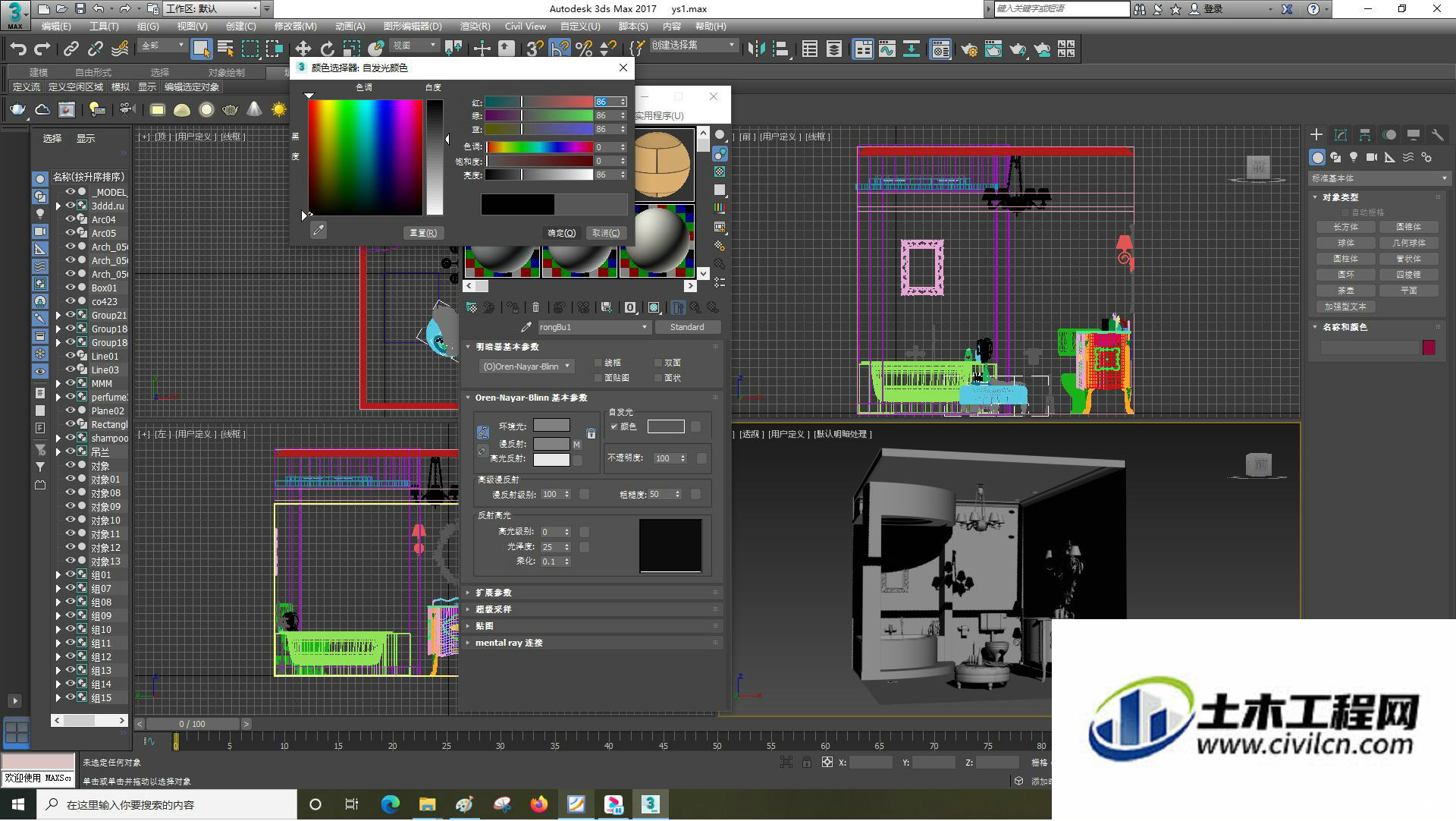Undo the last action in main toolbar
Image resolution: width=1456 pixels, height=821 pixels.
(x=18, y=49)
